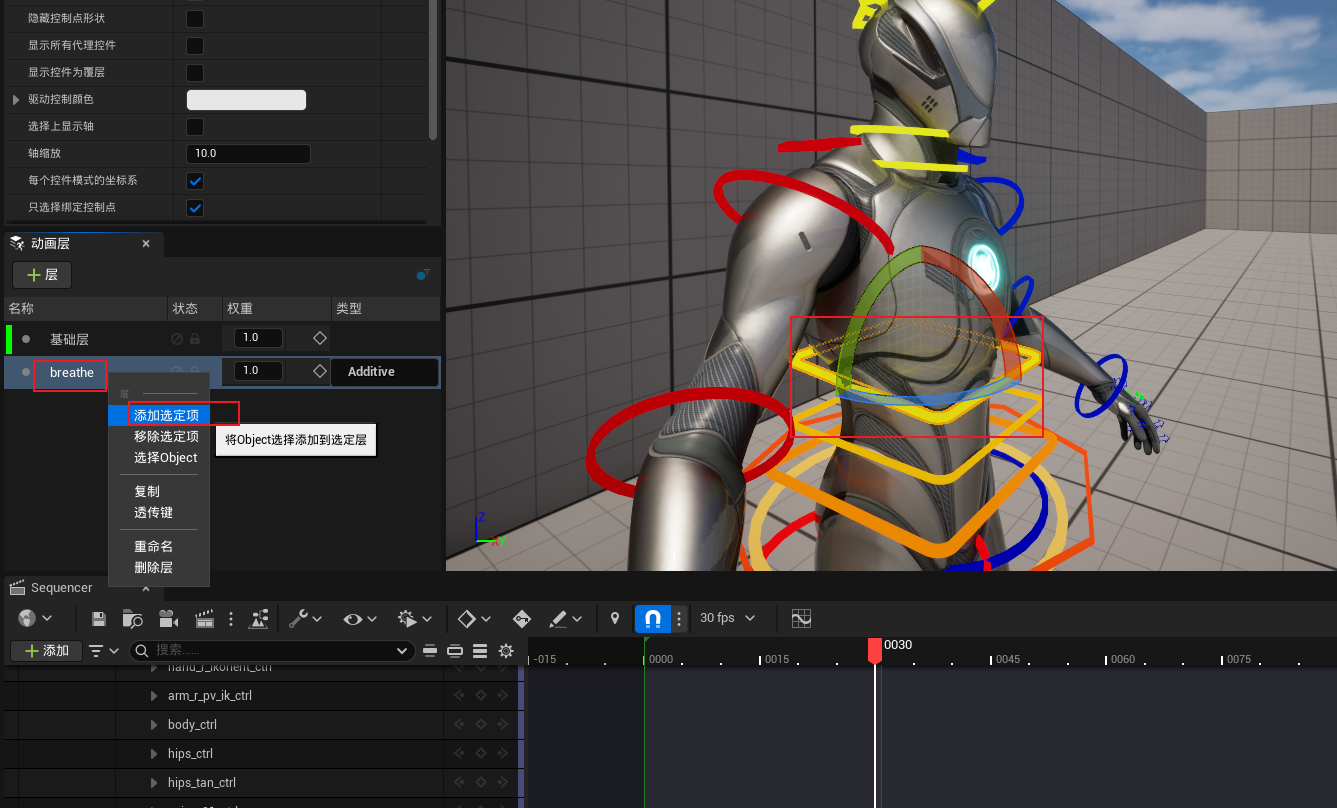Add selected objects via 添加选定项
Viewport: 1337px width, 808px height.
coord(166,415)
